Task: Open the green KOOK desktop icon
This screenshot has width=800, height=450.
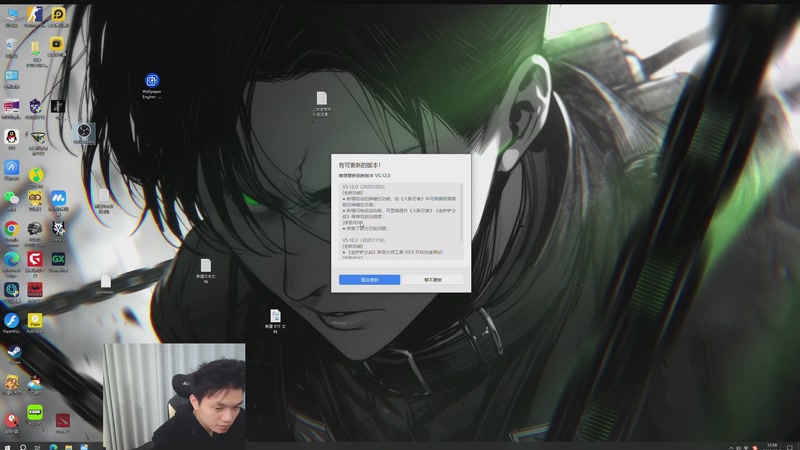Action: point(35,414)
